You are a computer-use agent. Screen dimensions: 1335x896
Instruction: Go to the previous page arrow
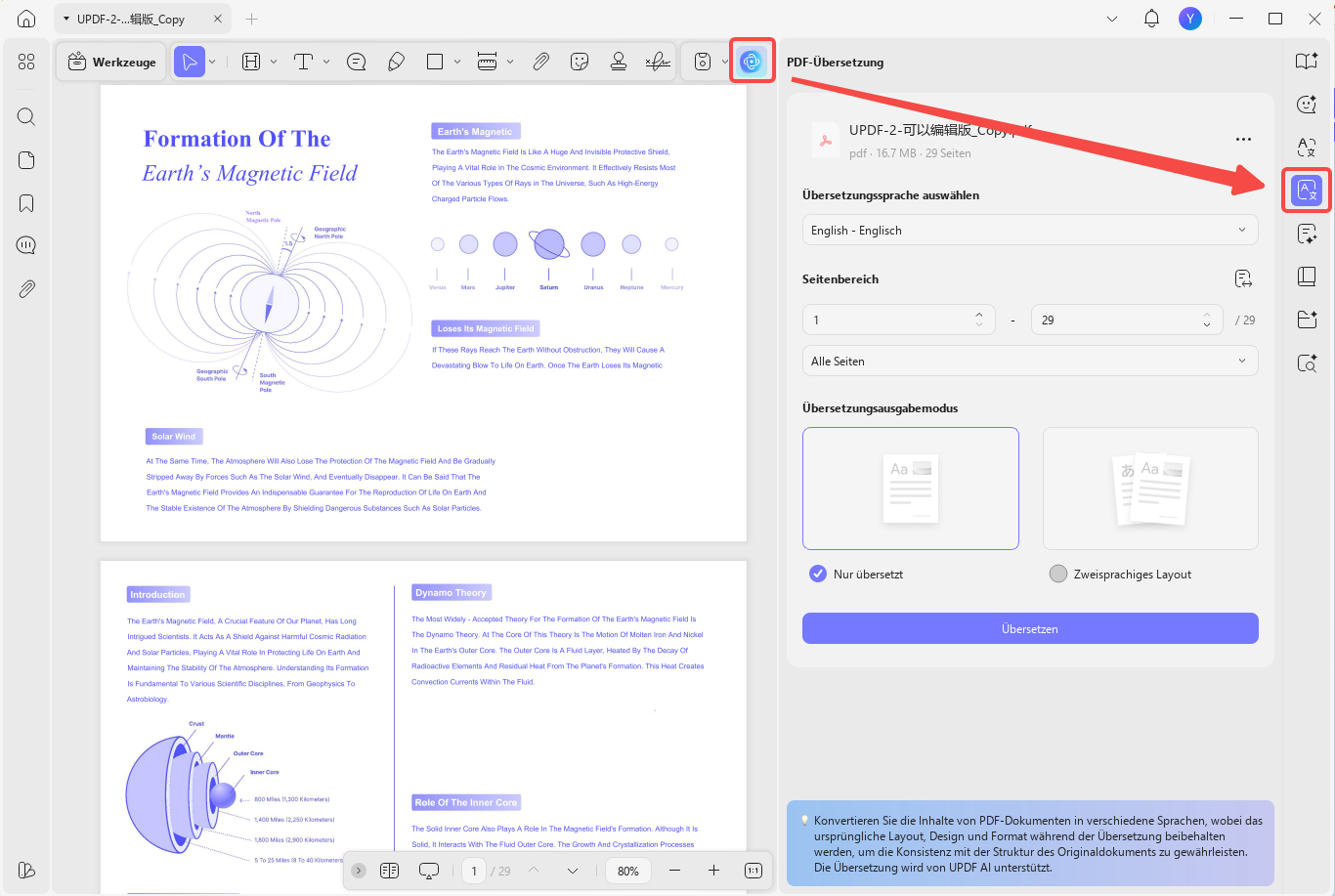(533, 871)
